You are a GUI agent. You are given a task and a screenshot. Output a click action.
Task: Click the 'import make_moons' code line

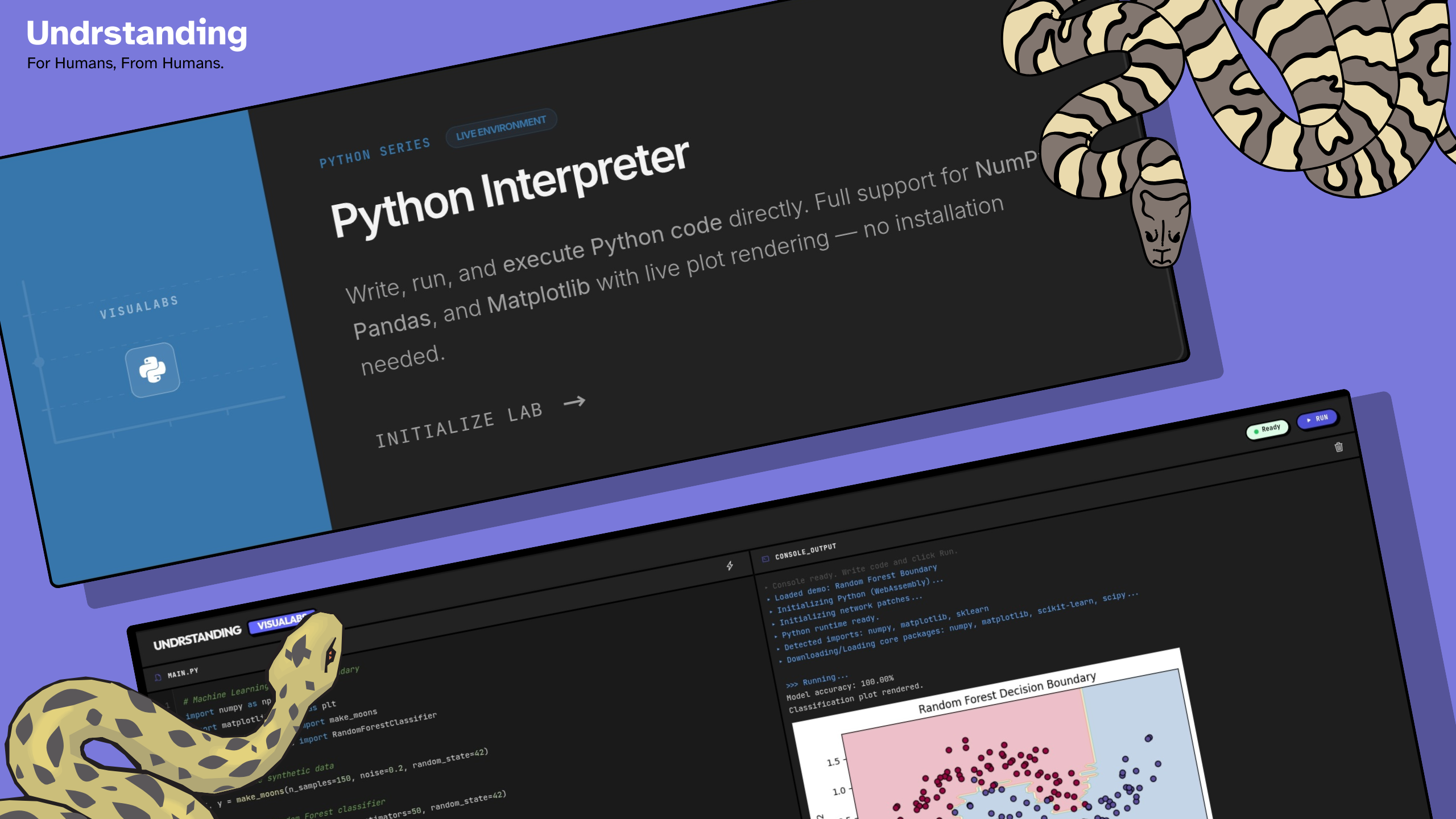pos(339,718)
